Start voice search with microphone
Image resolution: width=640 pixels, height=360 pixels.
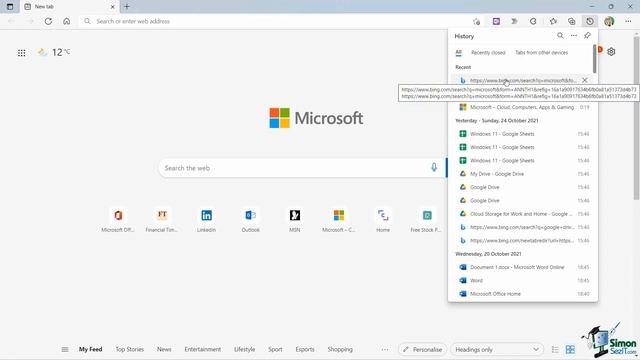click(434, 167)
